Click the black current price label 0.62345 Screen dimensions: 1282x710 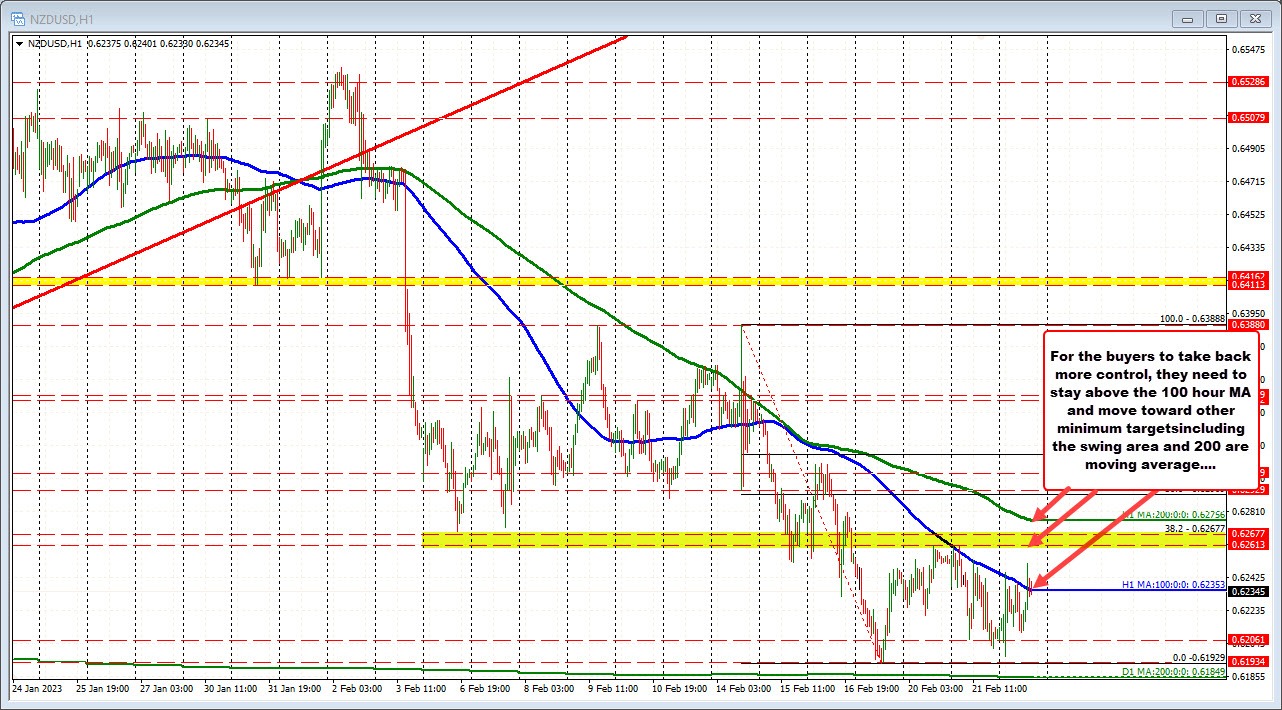click(1247, 592)
